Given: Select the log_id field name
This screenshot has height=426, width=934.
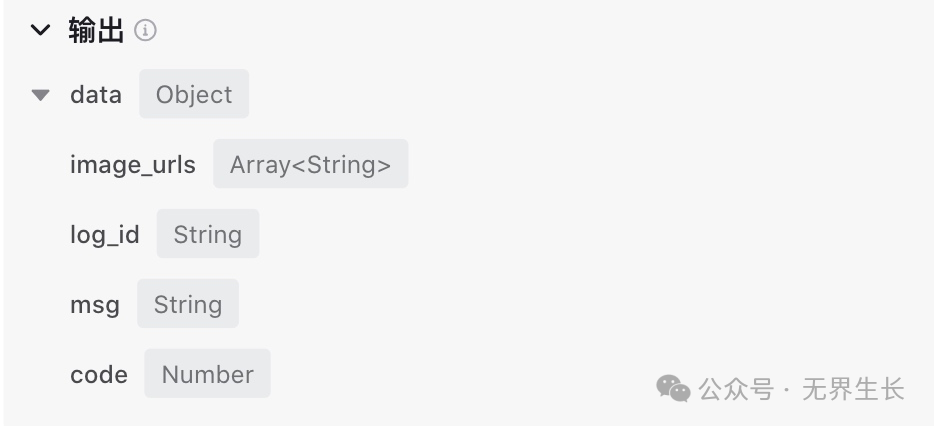Looking at the screenshot, I should coord(105,235).
